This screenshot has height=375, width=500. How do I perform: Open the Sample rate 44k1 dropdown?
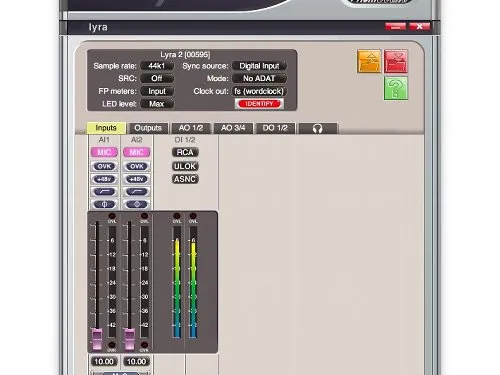click(157, 66)
